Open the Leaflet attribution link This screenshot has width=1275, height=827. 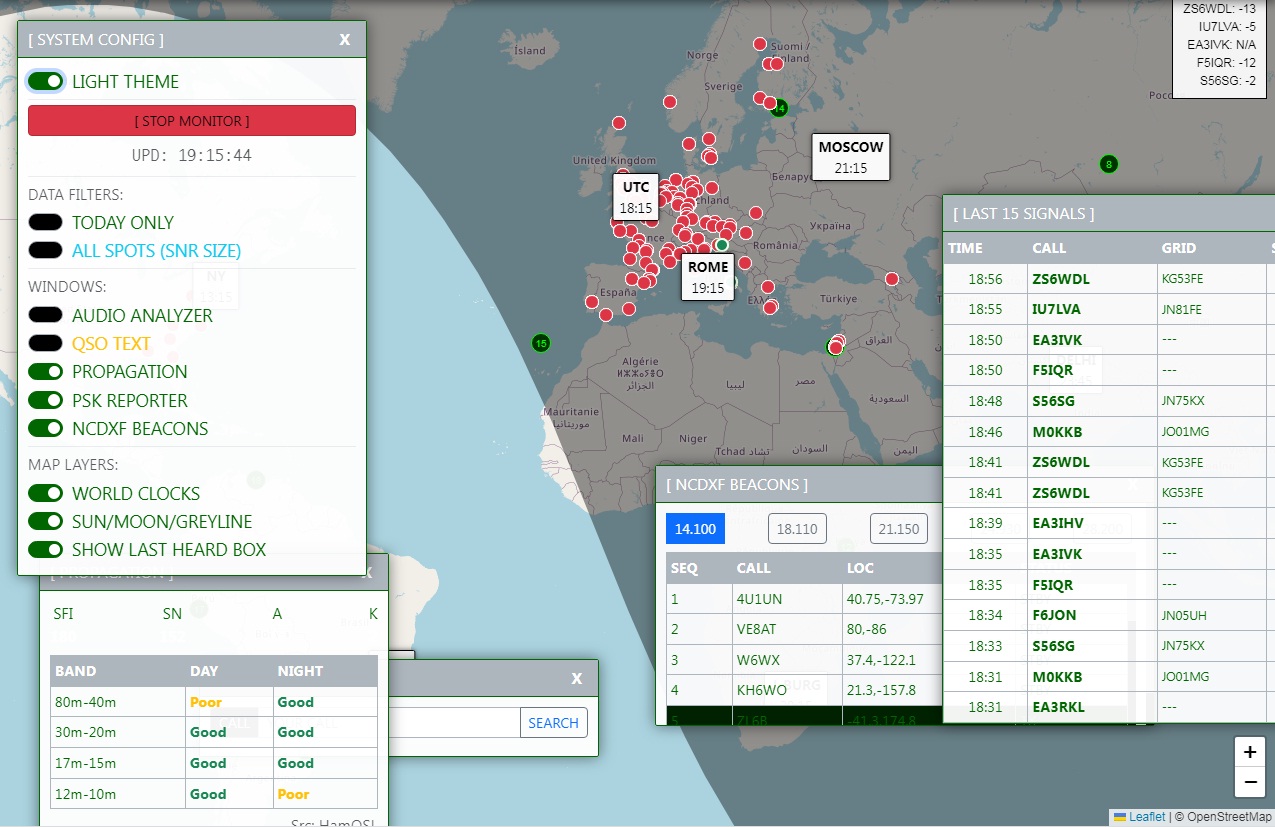tap(1146, 817)
